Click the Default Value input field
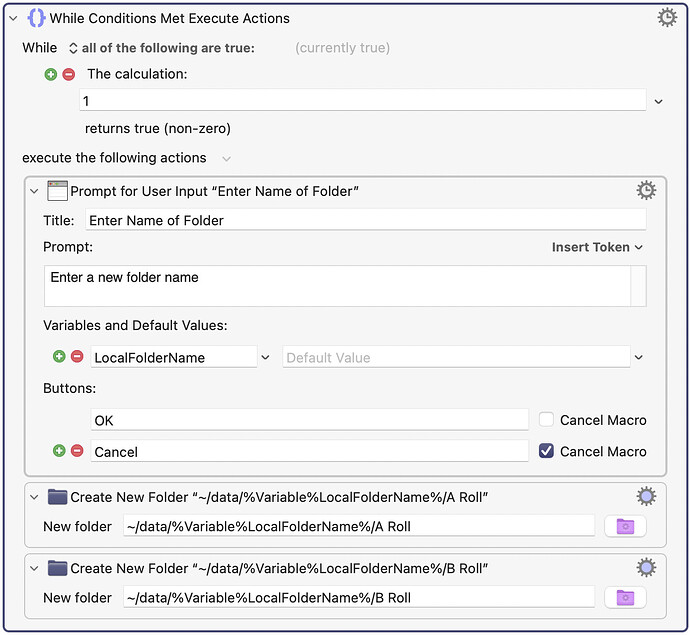The width and height of the screenshot is (690, 635). click(456, 357)
